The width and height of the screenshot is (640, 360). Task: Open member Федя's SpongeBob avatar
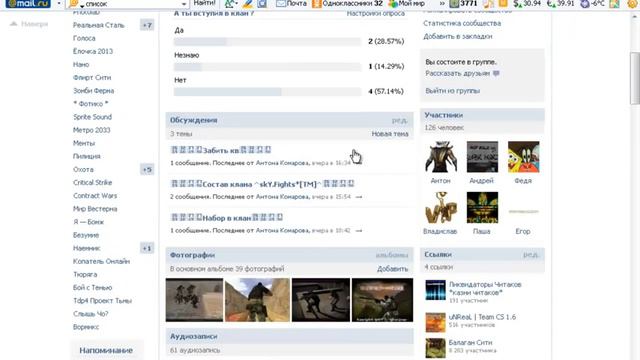tap(524, 157)
